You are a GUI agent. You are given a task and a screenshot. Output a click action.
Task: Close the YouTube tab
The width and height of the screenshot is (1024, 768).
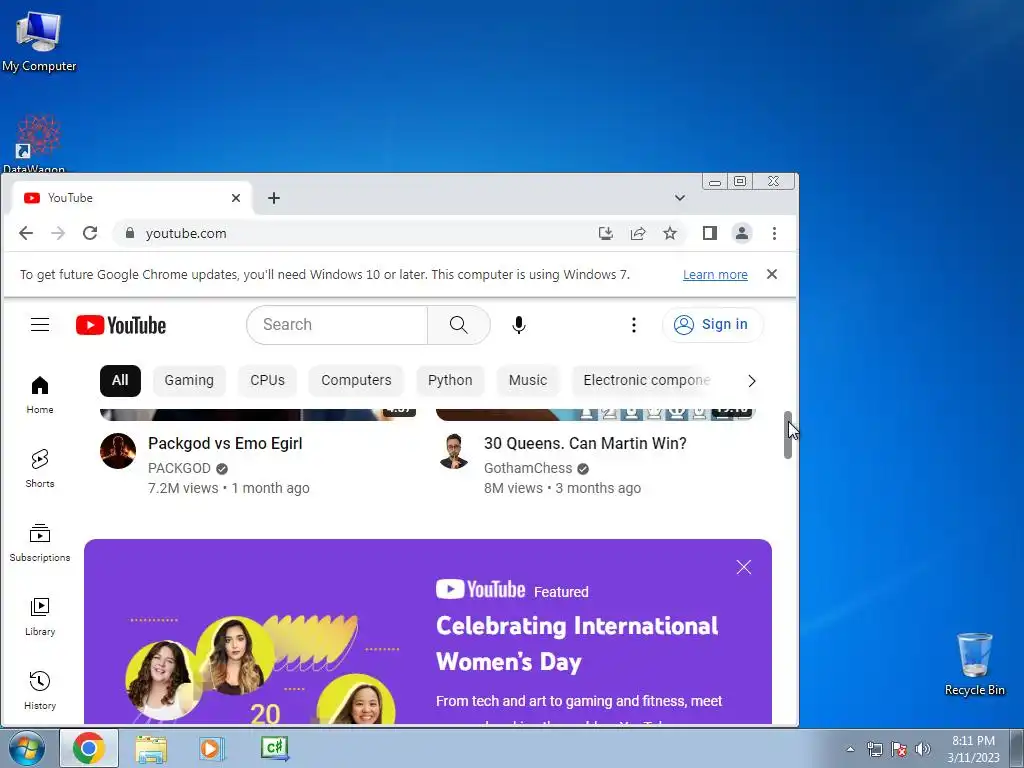tap(236, 198)
